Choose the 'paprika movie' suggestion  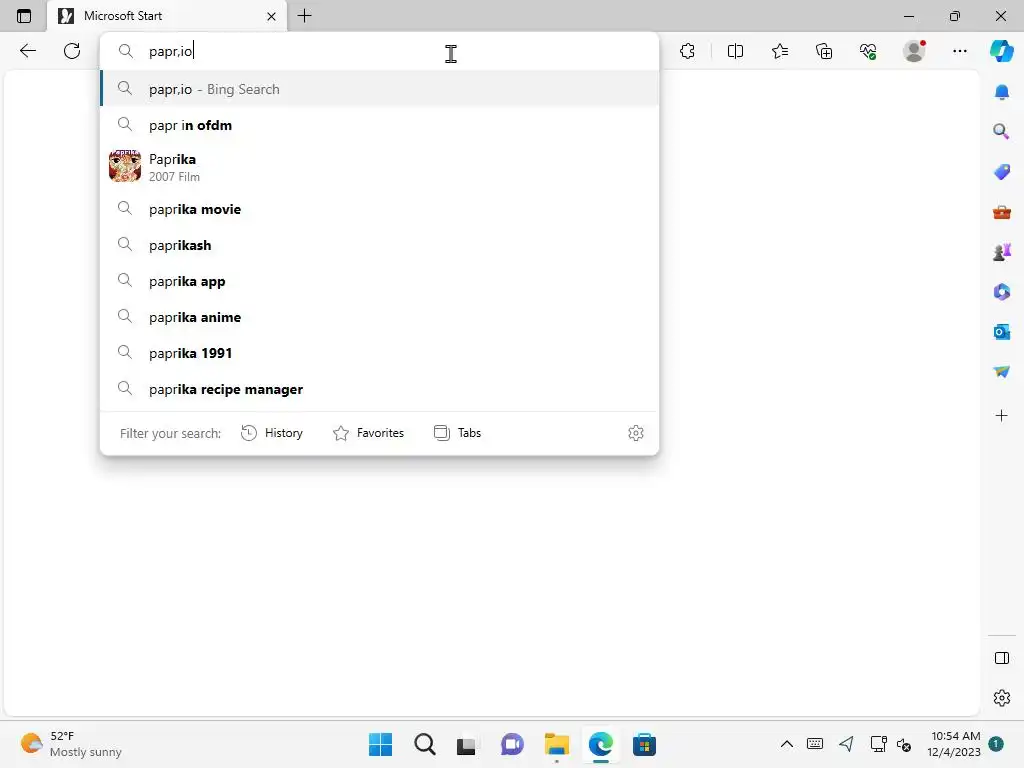(x=379, y=209)
